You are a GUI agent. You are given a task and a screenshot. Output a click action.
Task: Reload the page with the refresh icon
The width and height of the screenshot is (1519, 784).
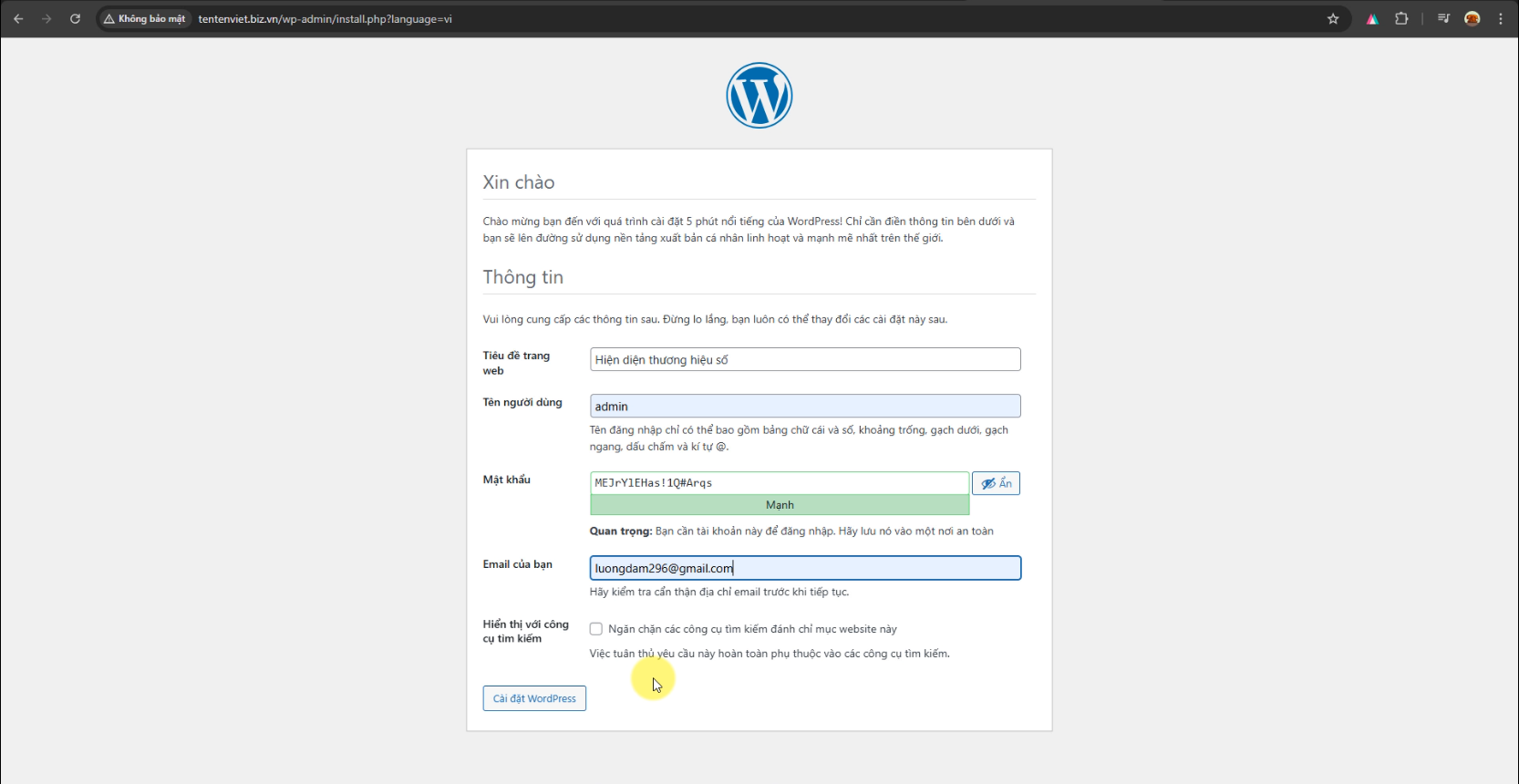(x=75, y=18)
